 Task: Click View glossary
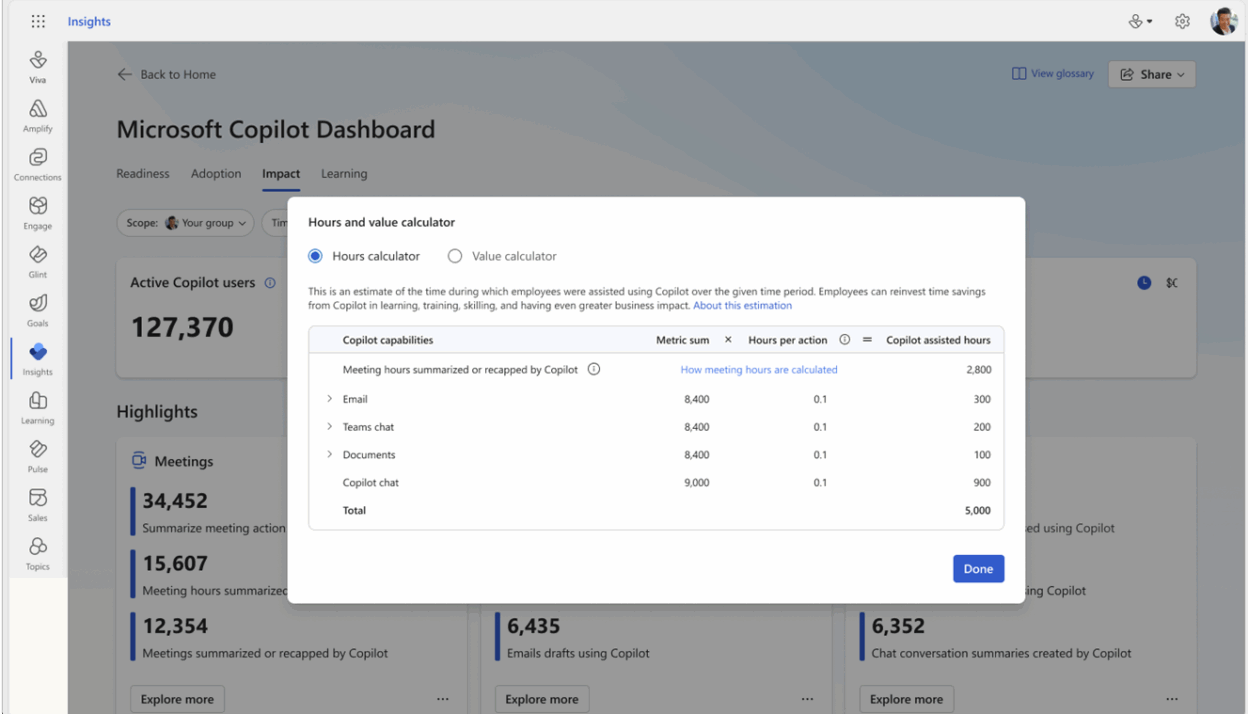1053,74
